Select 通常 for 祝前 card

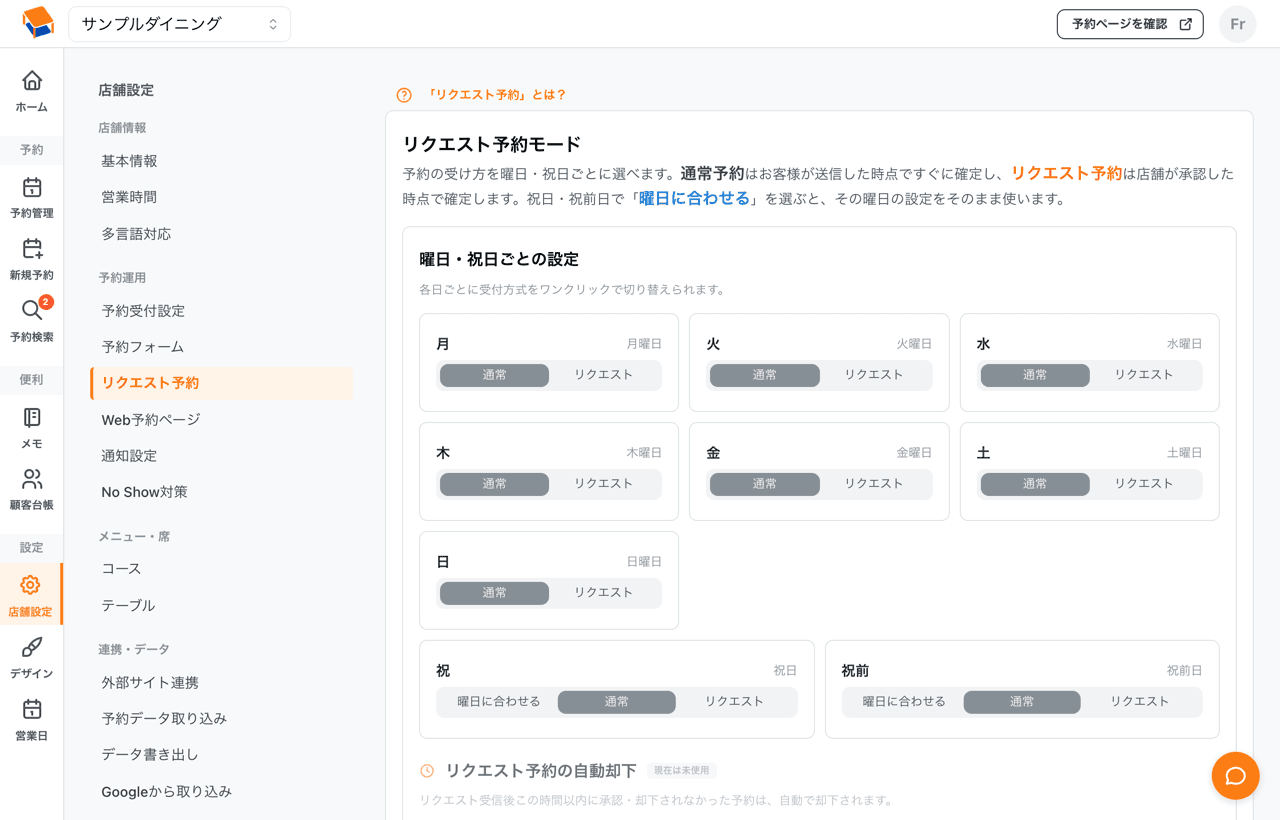(1022, 702)
